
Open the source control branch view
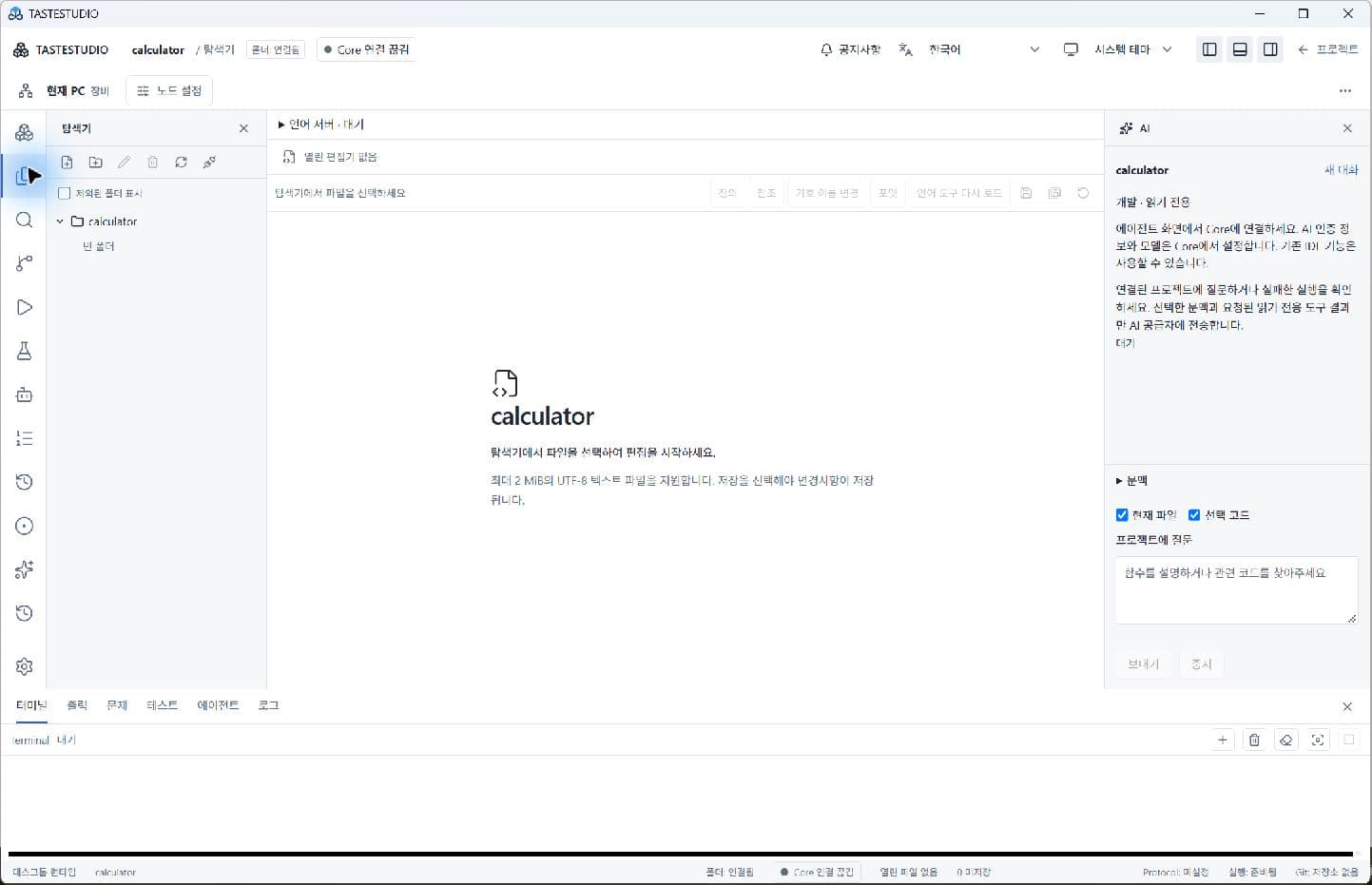click(x=25, y=263)
